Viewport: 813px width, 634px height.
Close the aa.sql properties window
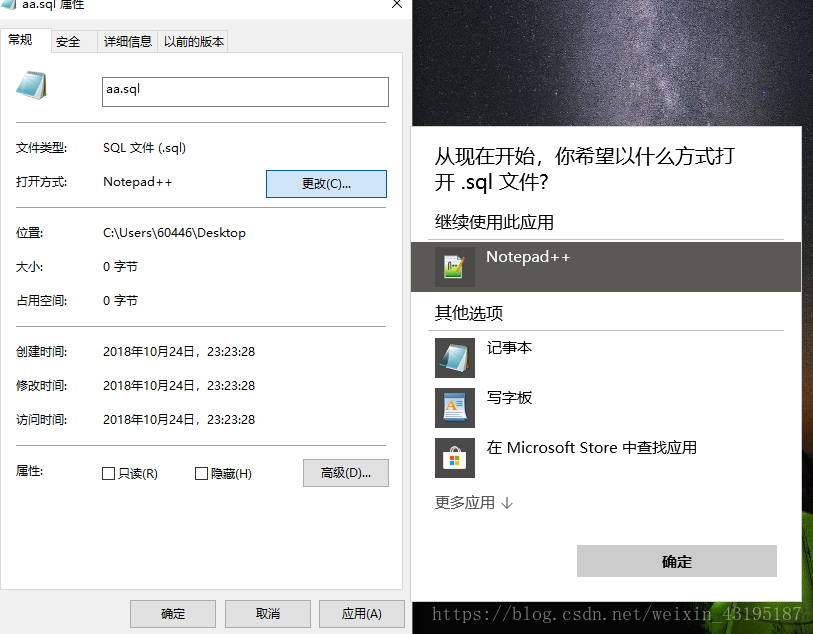pos(397,4)
